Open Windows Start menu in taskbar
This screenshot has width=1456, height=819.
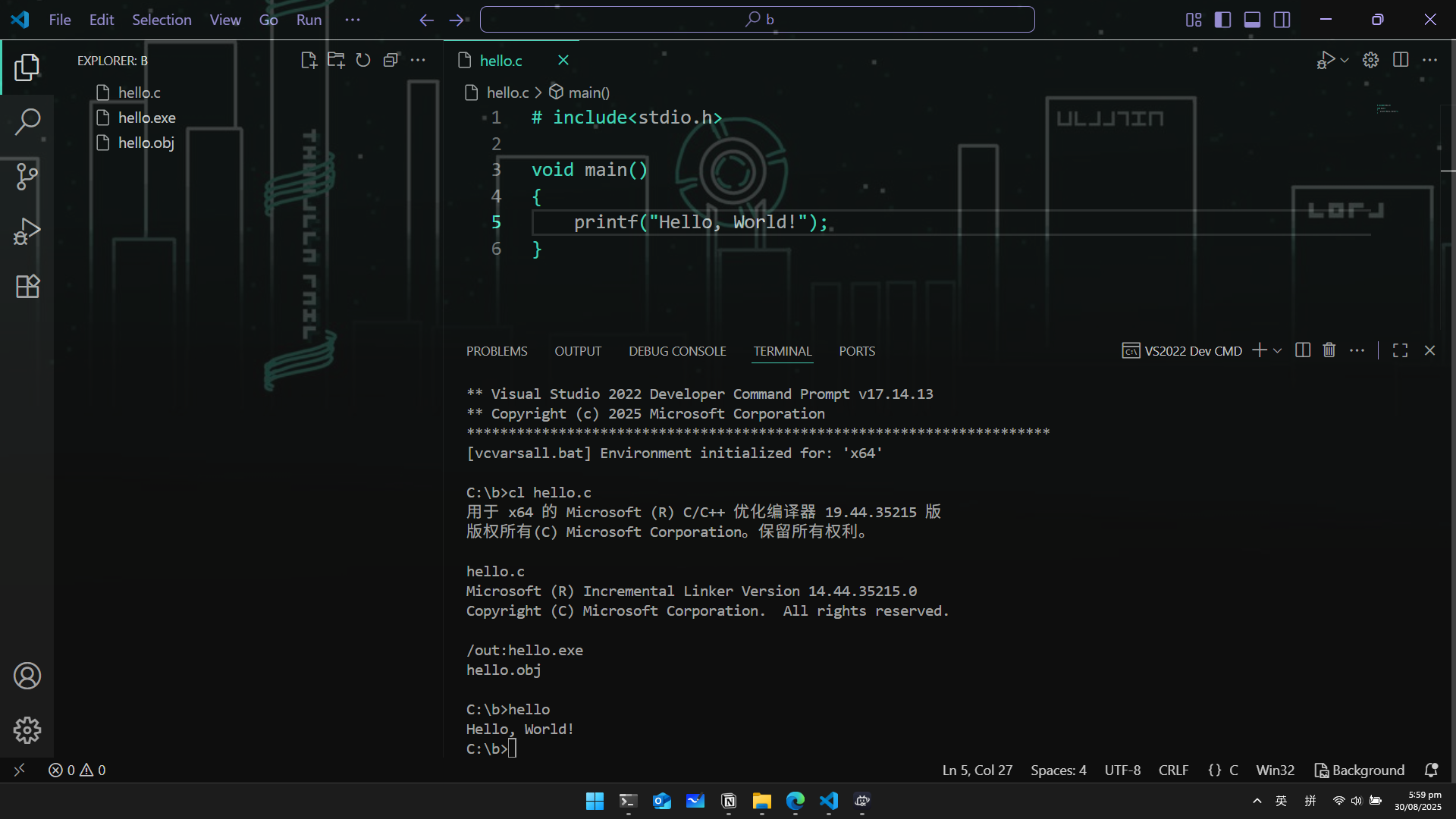(595, 801)
